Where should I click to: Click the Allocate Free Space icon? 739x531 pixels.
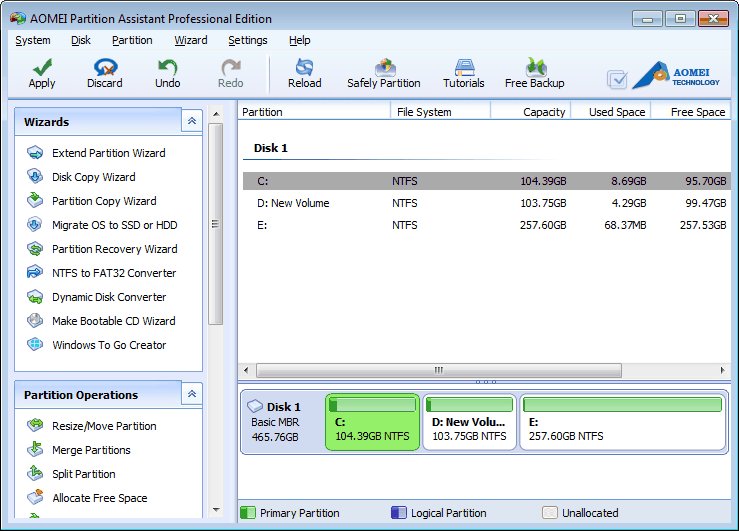(35, 497)
